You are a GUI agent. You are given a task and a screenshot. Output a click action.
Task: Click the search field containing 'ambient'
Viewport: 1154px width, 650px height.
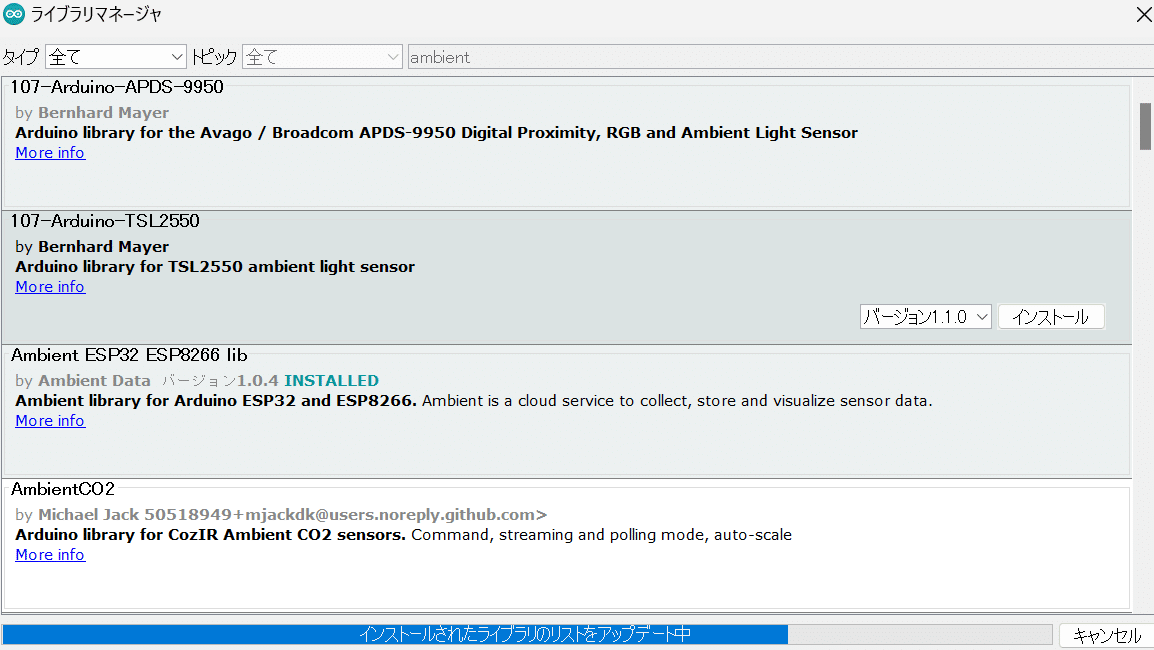click(x=781, y=57)
